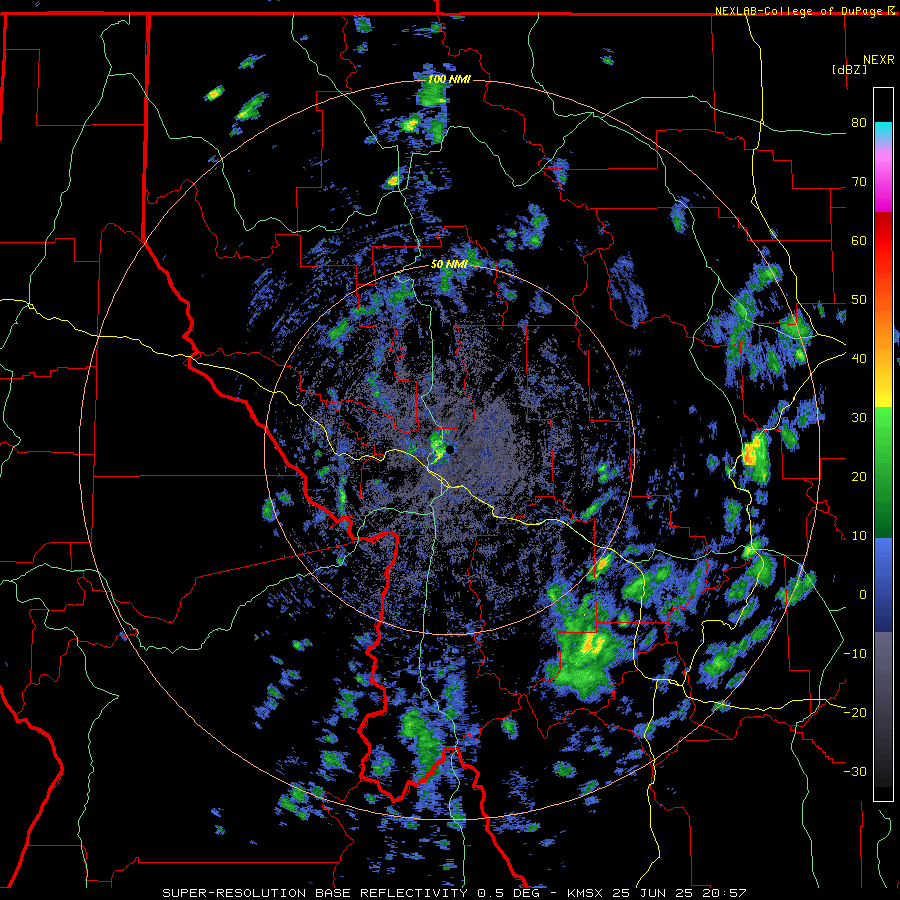Click the SUPER-RESOLUTION BASE REFLECTIVITY caption
900x900 pixels.
(x=315, y=893)
